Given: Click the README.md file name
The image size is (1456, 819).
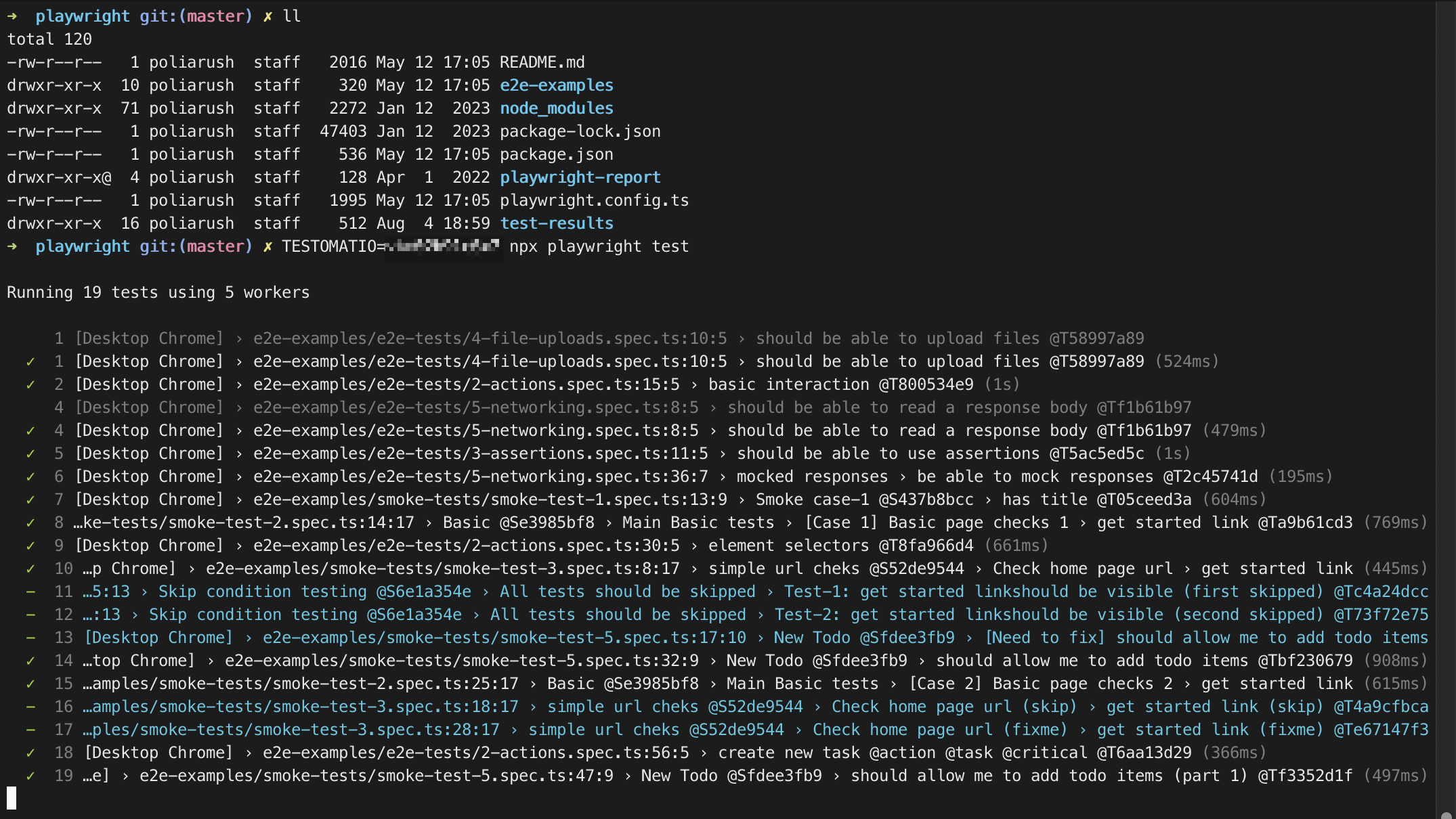Looking at the screenshot, I should coord(542,62).
